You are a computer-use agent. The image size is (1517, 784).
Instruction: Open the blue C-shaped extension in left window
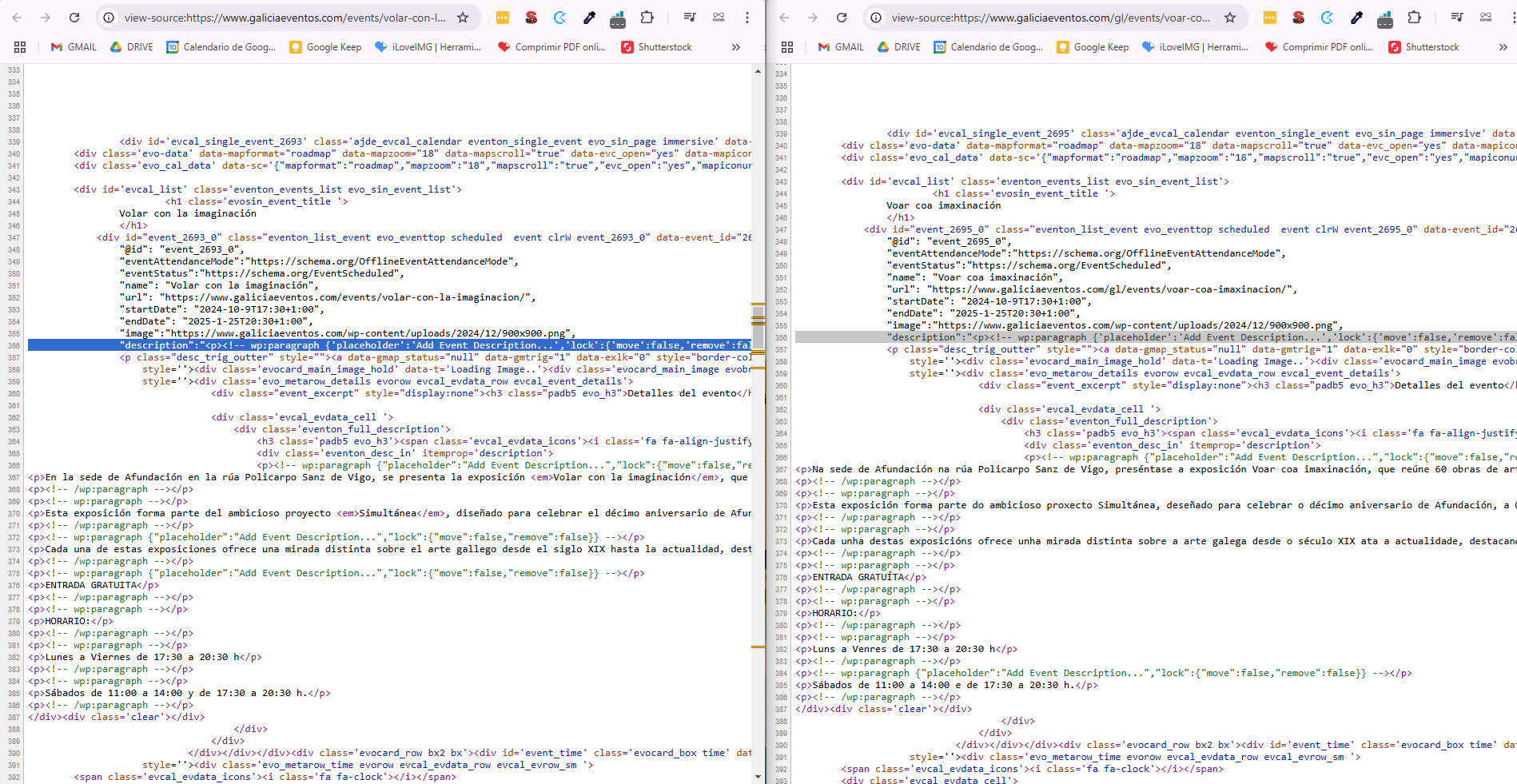click(x=560, y=18)
